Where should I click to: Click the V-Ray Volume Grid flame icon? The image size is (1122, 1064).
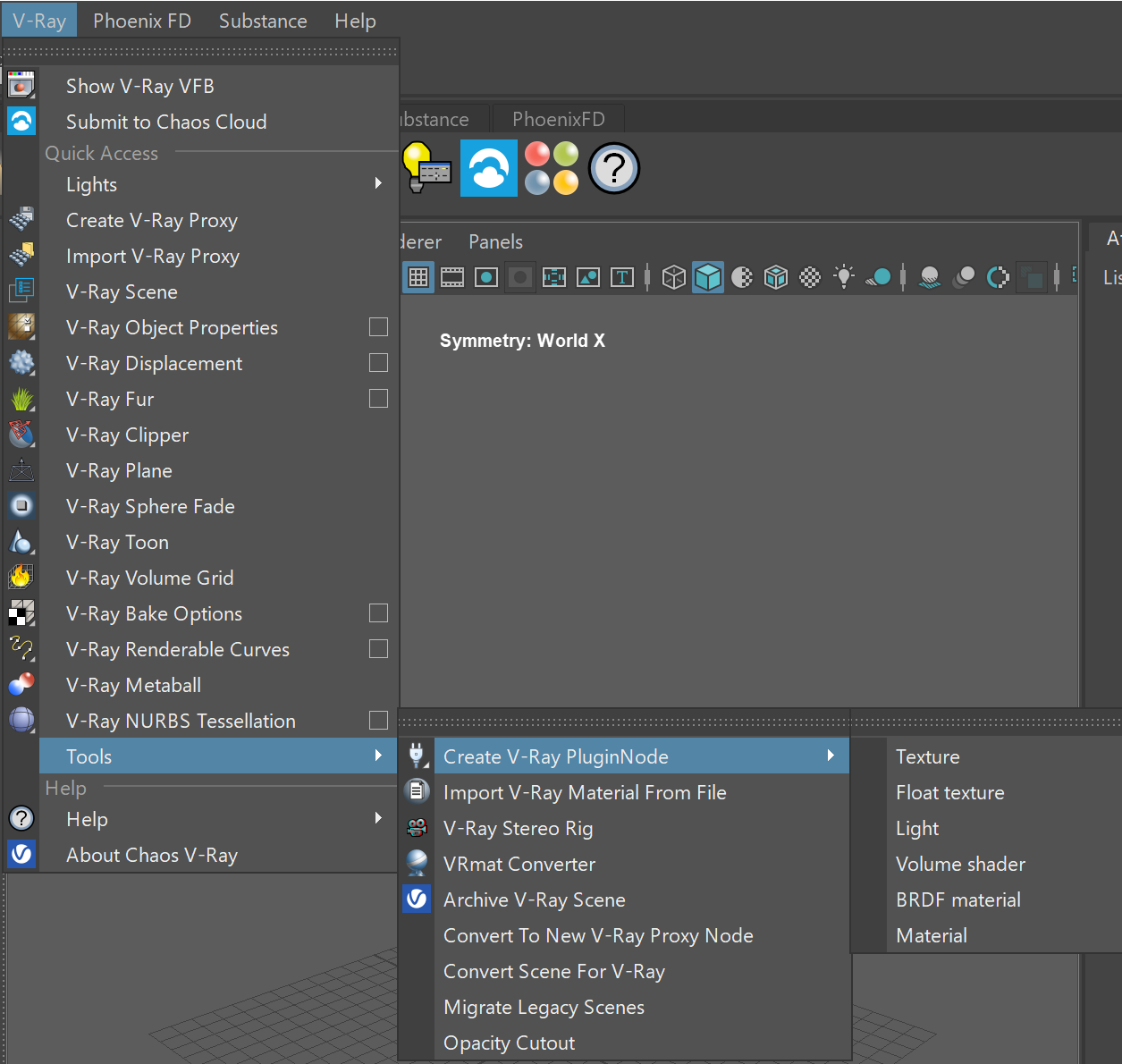pyautogui.click(x=21, y=577)
